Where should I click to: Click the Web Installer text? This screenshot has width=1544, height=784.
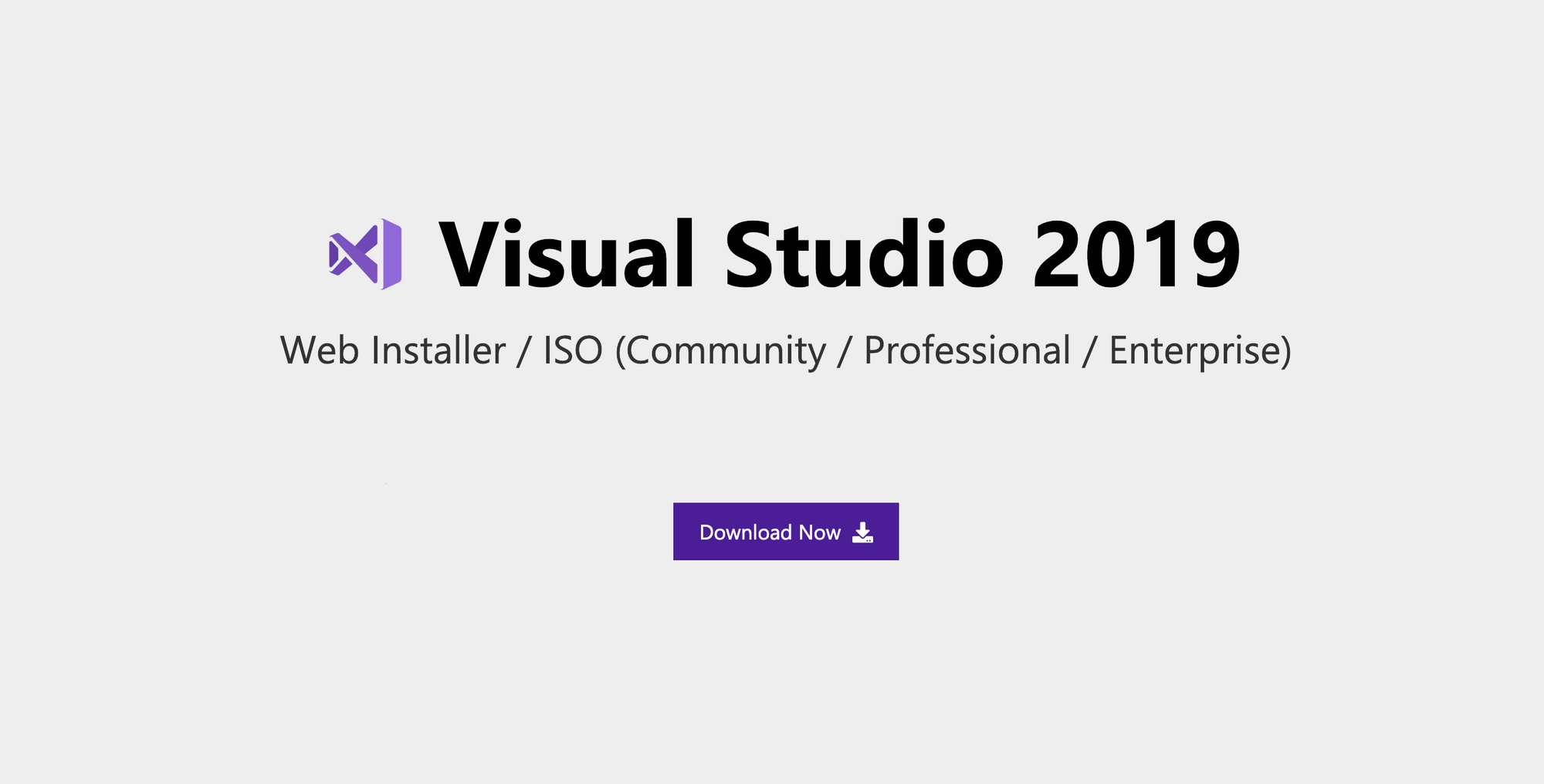[394, 352]
